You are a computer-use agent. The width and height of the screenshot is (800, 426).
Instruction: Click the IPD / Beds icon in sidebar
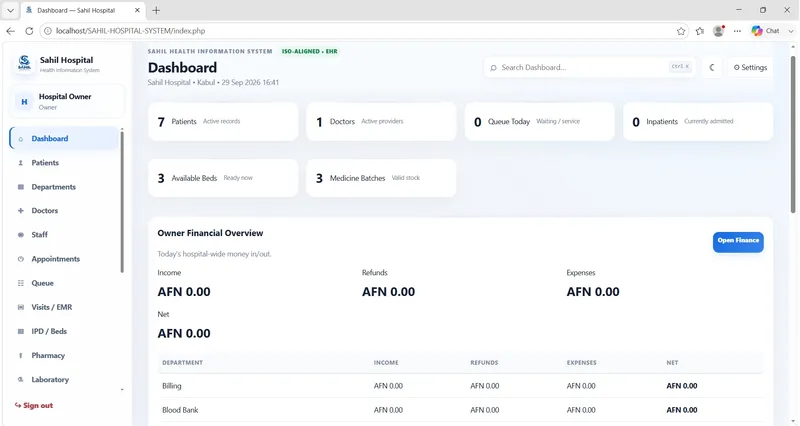pos(21,331)
